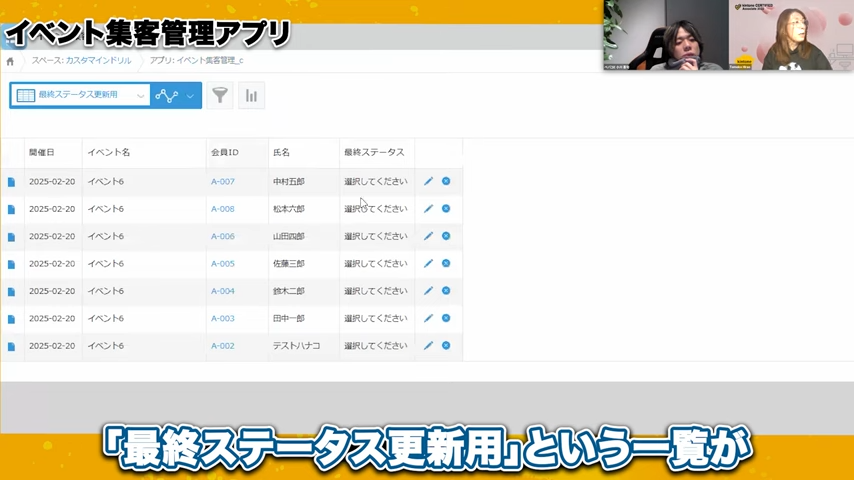Viewport: 854px width, 480px height.
Task: Delete the 佐藤三郎 record with x icon
Action: (446, 263)
